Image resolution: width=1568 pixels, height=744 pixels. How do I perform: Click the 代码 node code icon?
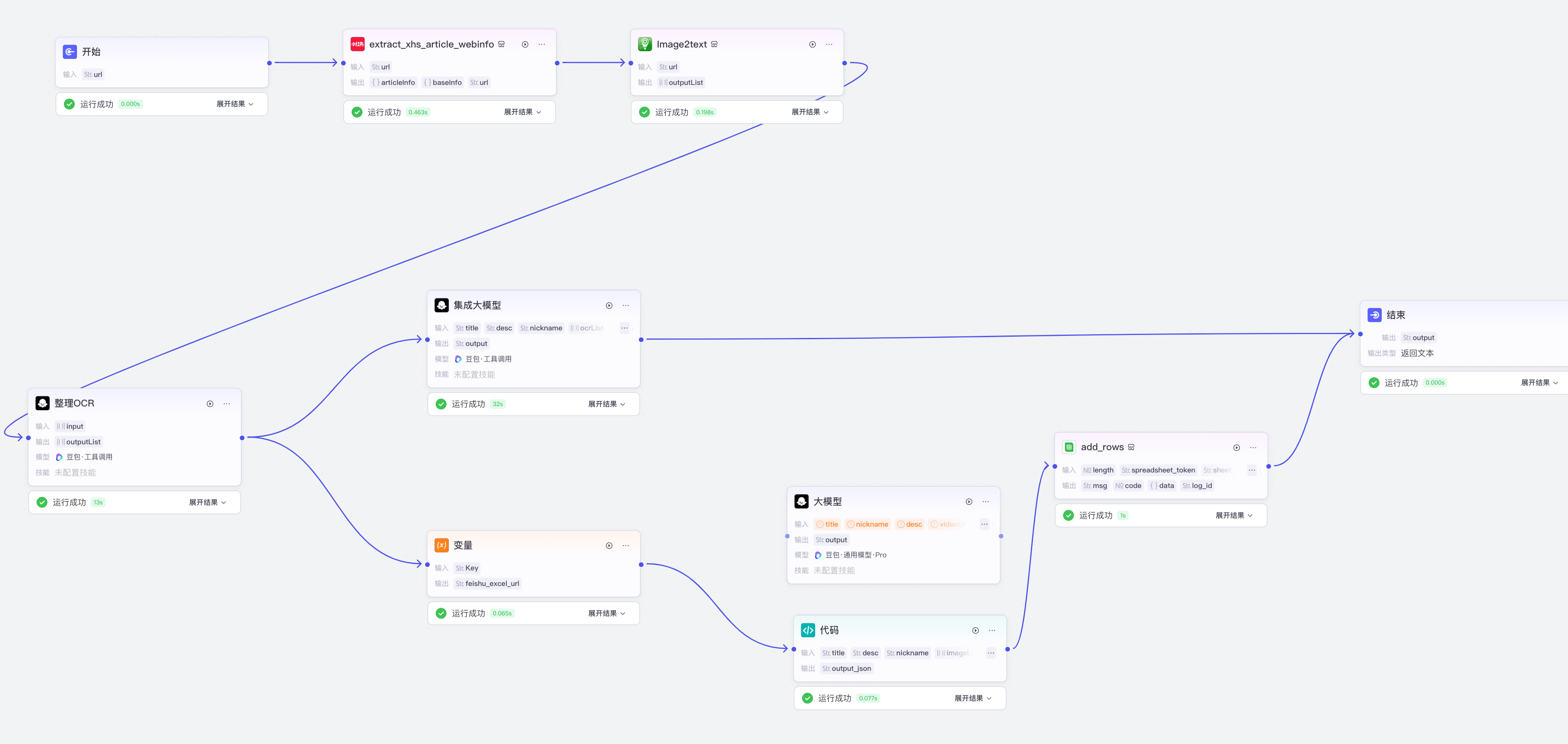click(808, 630)
